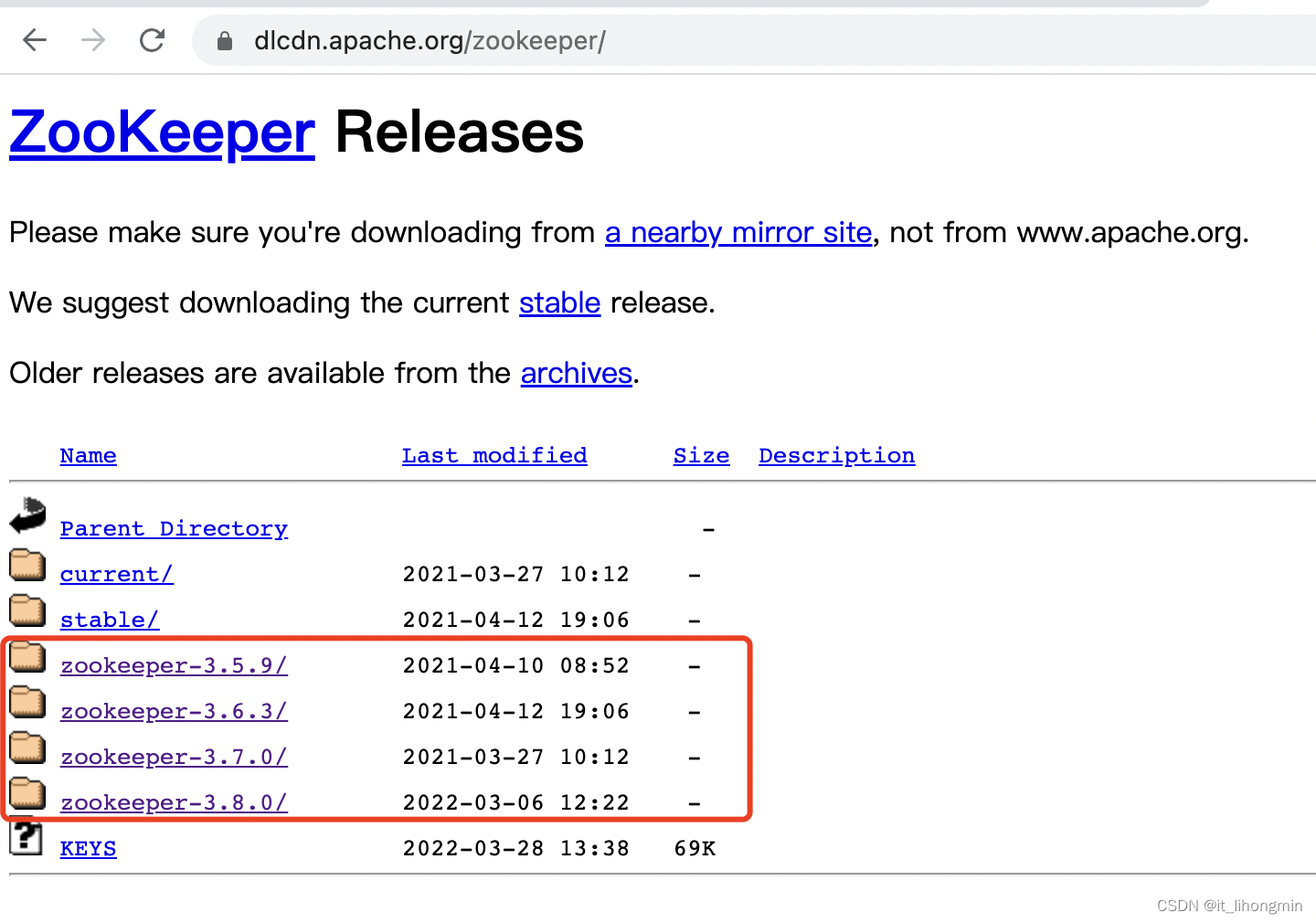This screenshot has height=923, width=1316.
Task: Open the current/ directory link
Action: pos(117,574)
